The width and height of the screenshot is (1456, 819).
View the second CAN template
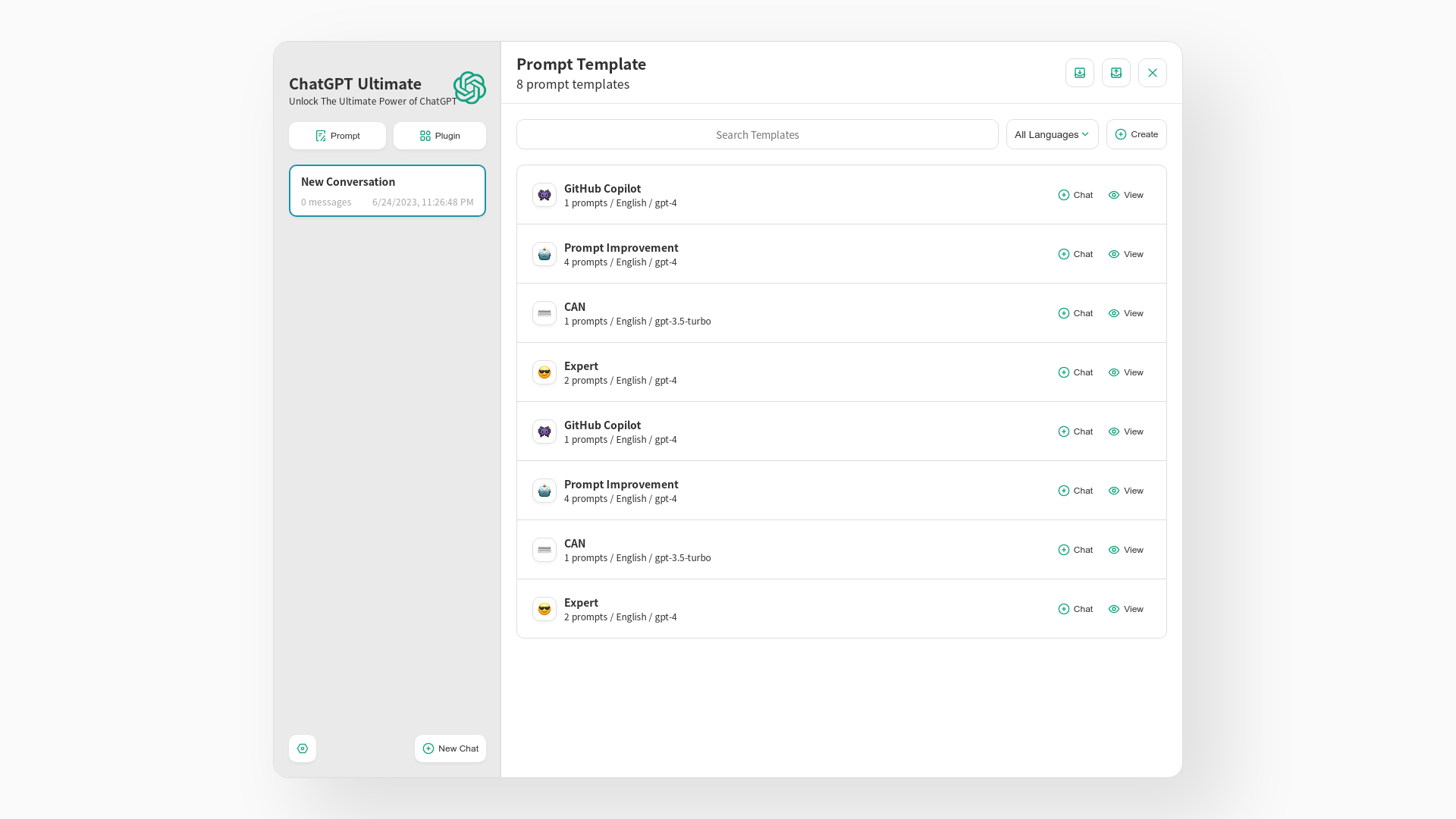[x=1126, y=550]
